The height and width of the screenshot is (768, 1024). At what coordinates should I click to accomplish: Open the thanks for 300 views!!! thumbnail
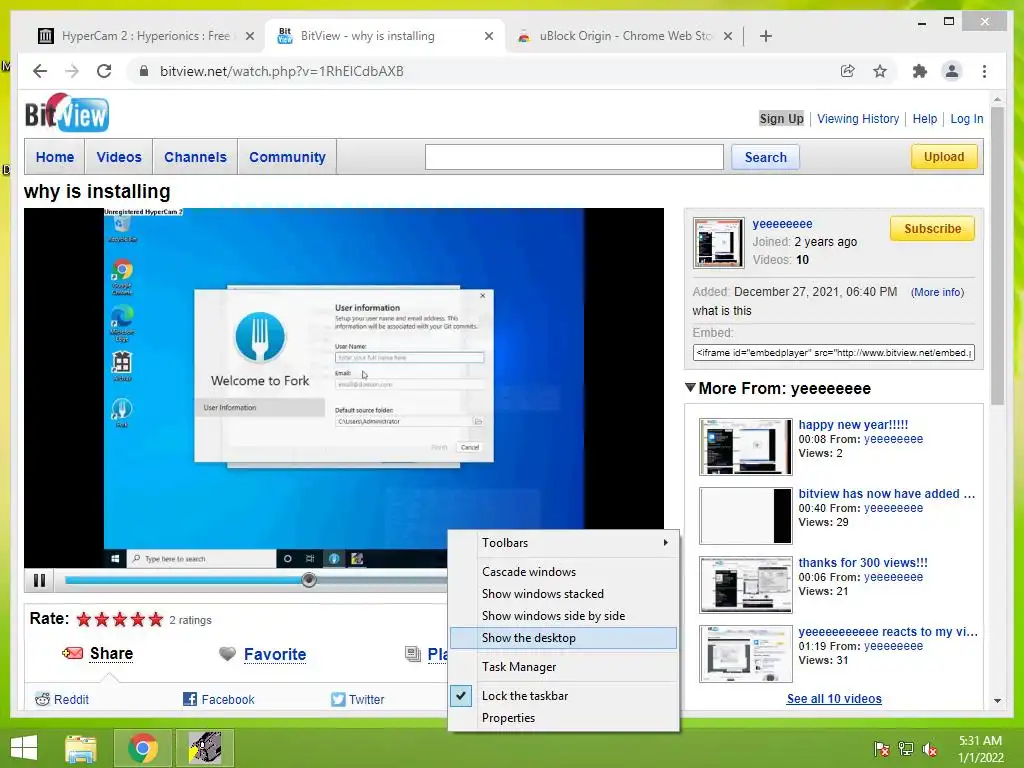point(745,584)
